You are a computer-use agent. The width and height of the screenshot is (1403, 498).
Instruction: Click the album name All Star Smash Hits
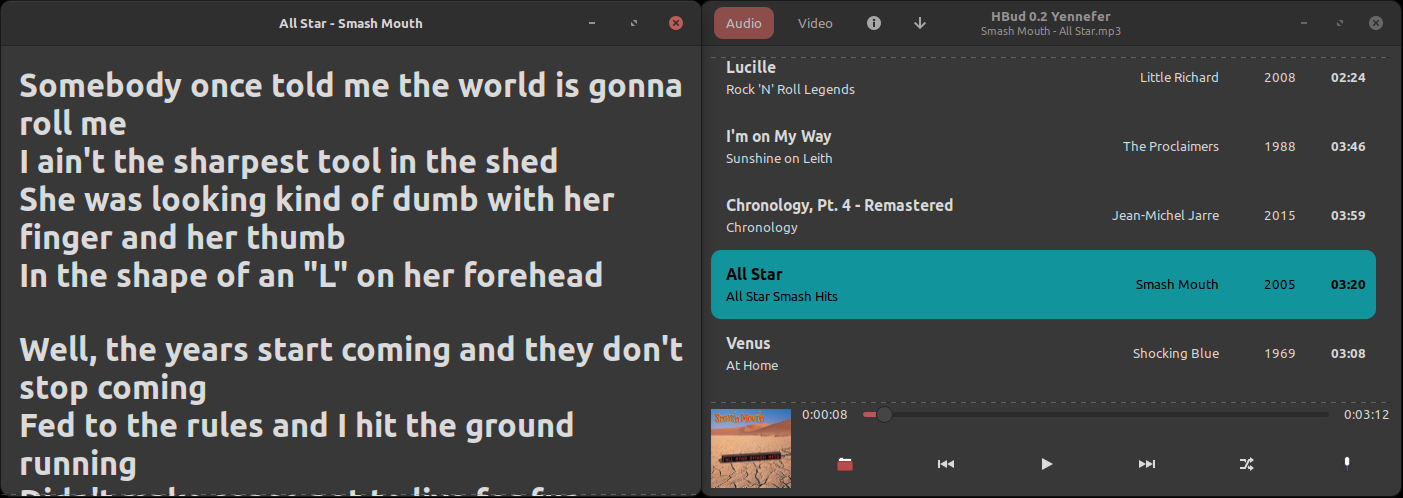[782, 297]
